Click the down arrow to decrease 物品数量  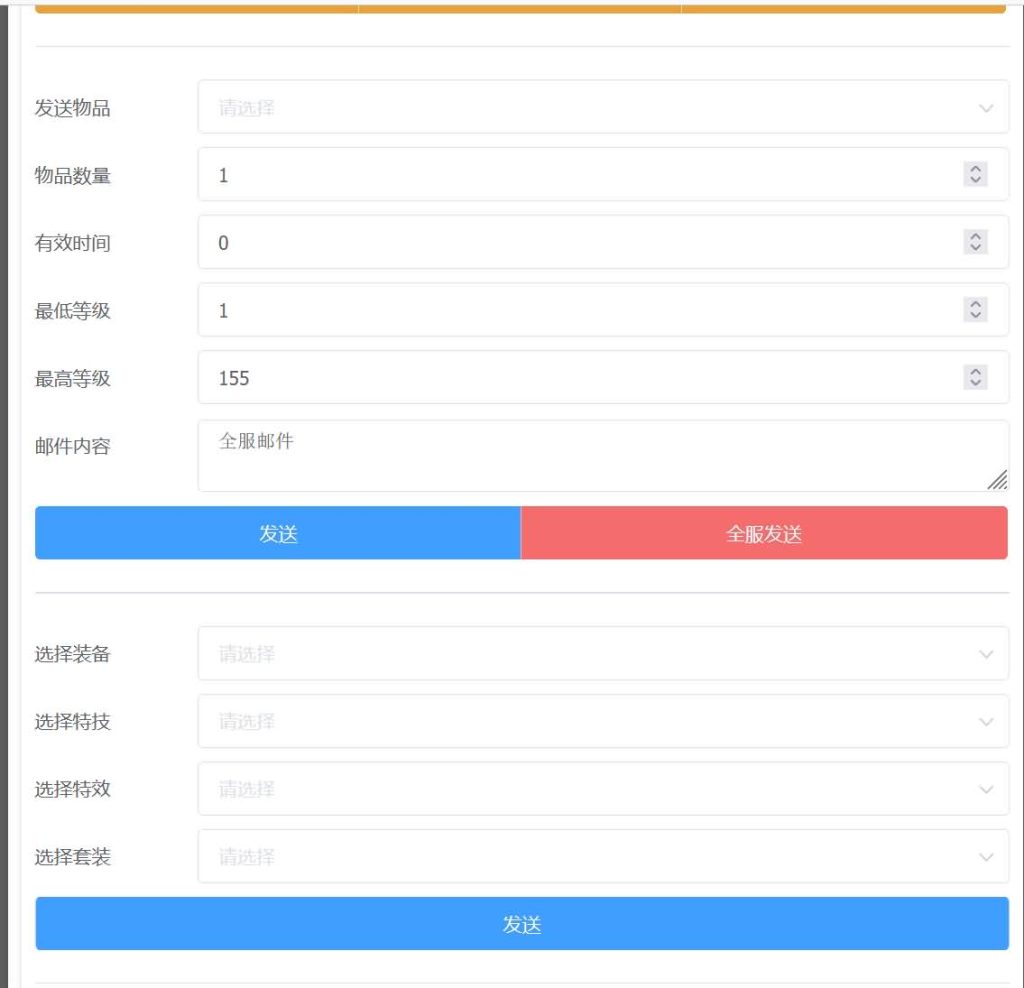tap(975, 180)
